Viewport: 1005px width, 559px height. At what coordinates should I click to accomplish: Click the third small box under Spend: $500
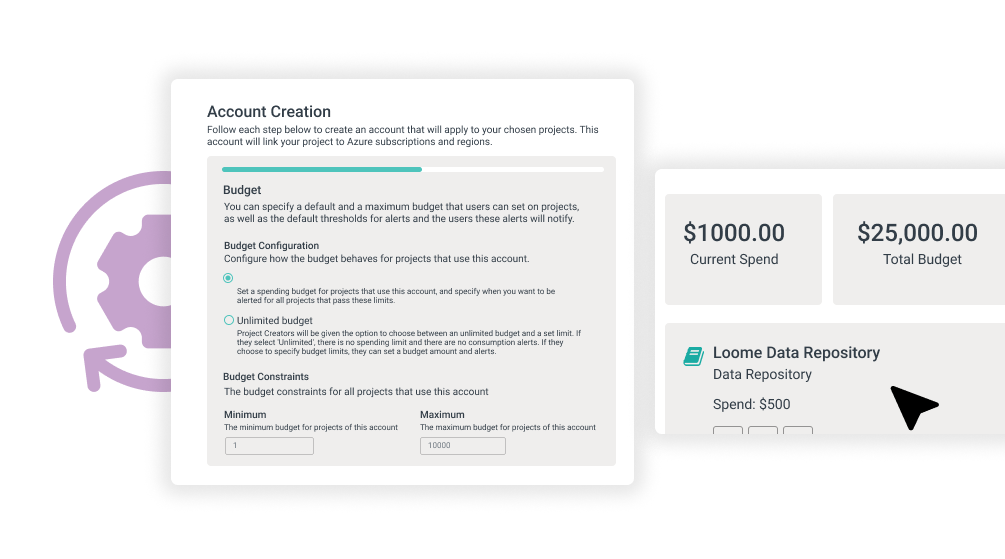pyautogui.click(x=798, y=430)
